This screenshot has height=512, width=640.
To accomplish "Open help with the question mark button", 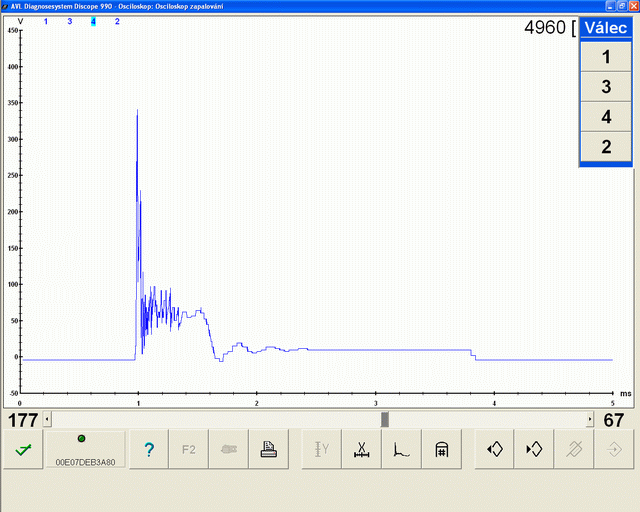I will point(149,450).
